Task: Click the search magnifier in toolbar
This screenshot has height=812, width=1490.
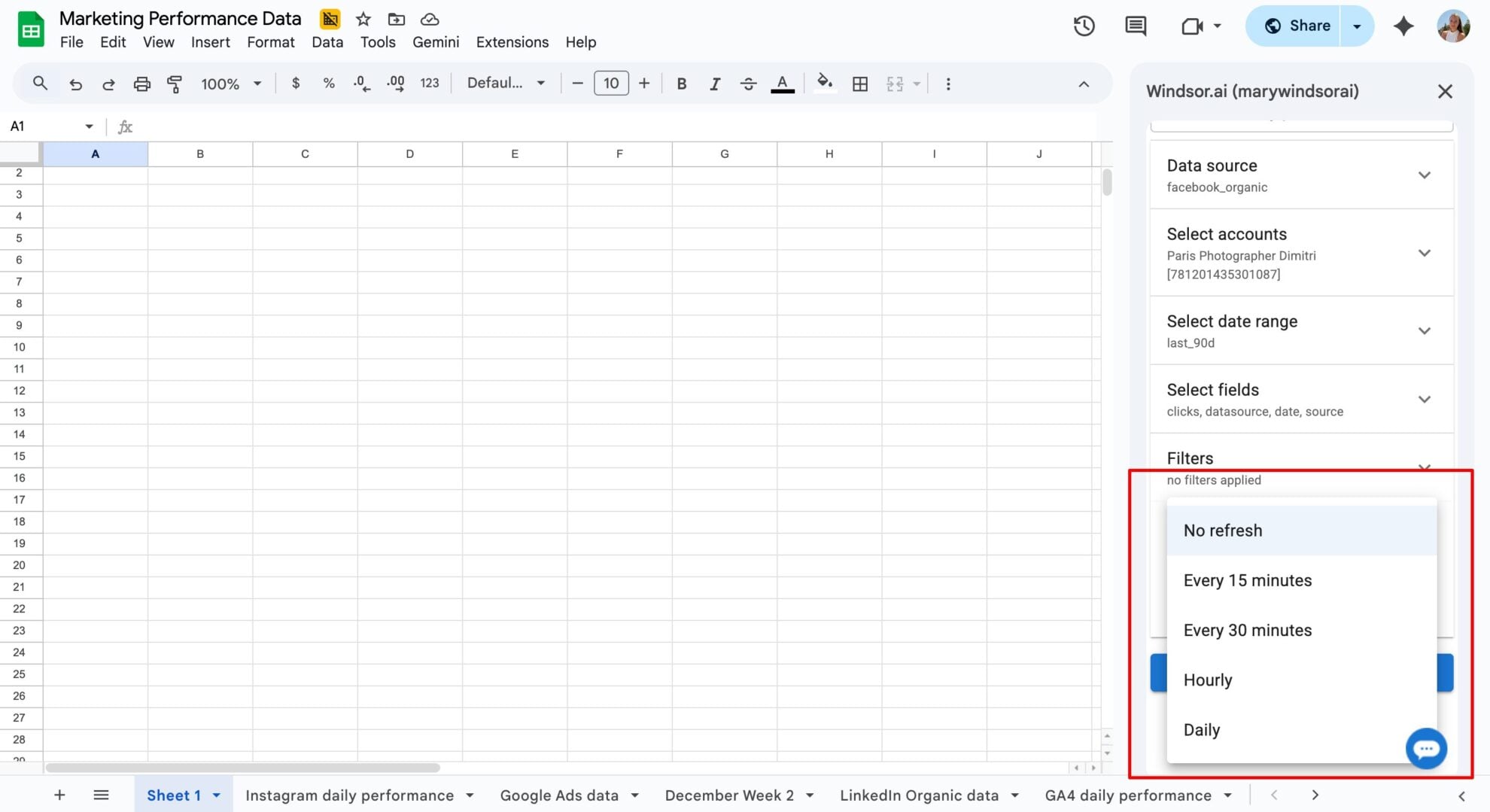Action: click(x=40, y=84)
